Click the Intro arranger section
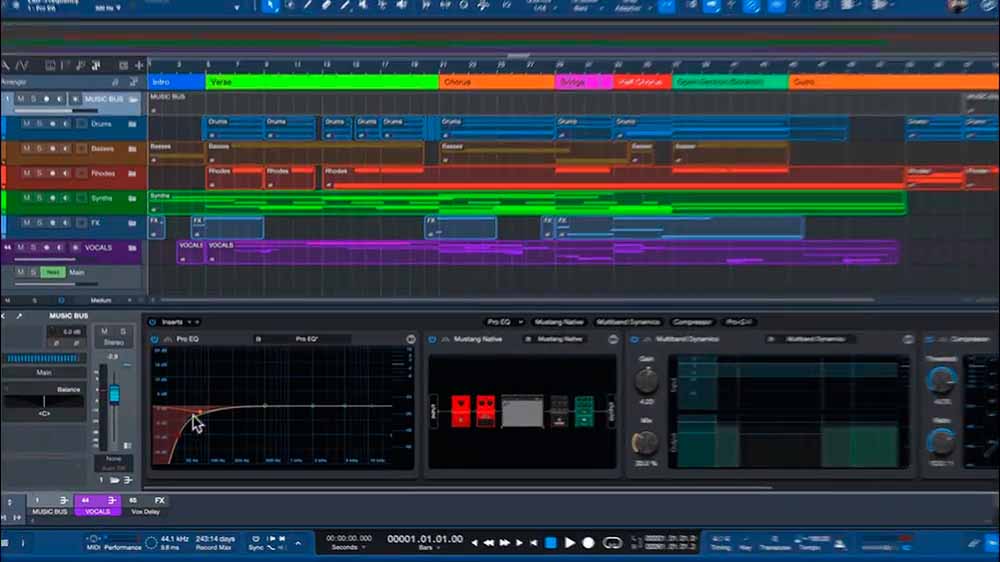This screenshot has height=562, width=1000. (177, 82)
